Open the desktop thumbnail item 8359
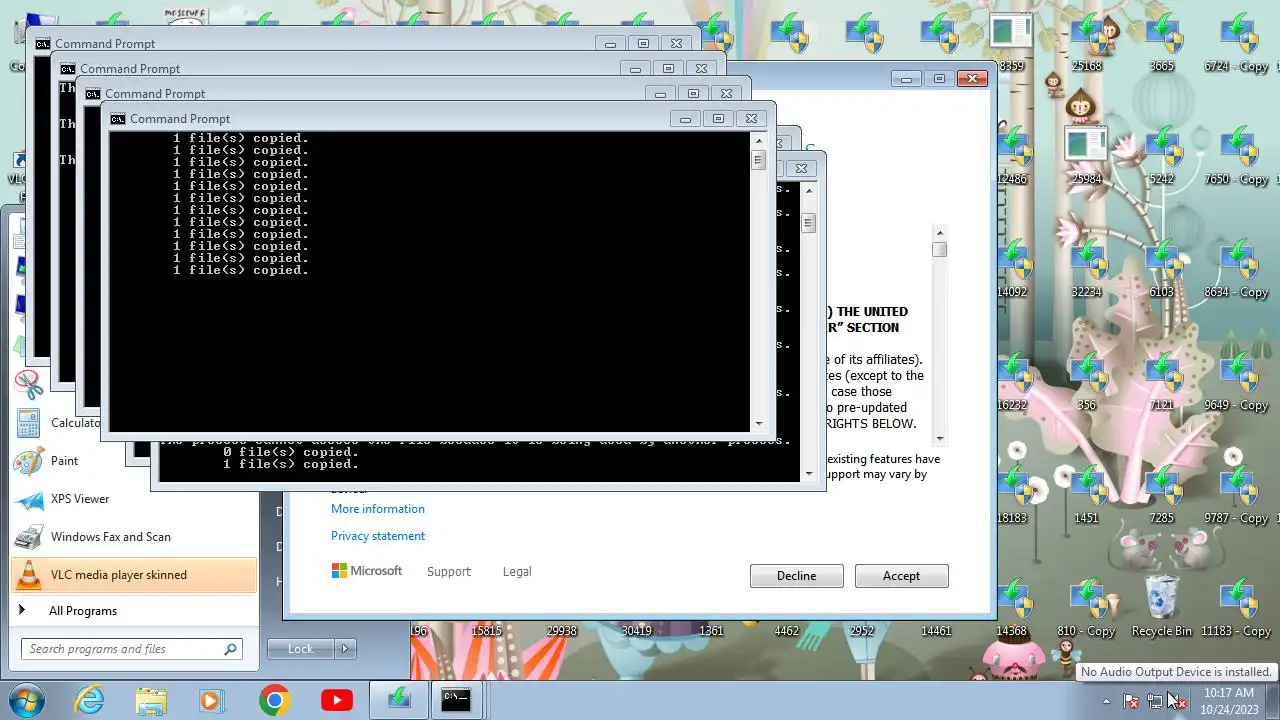1280x720 pixels. pyautogui.click(x=1012, y=42)
